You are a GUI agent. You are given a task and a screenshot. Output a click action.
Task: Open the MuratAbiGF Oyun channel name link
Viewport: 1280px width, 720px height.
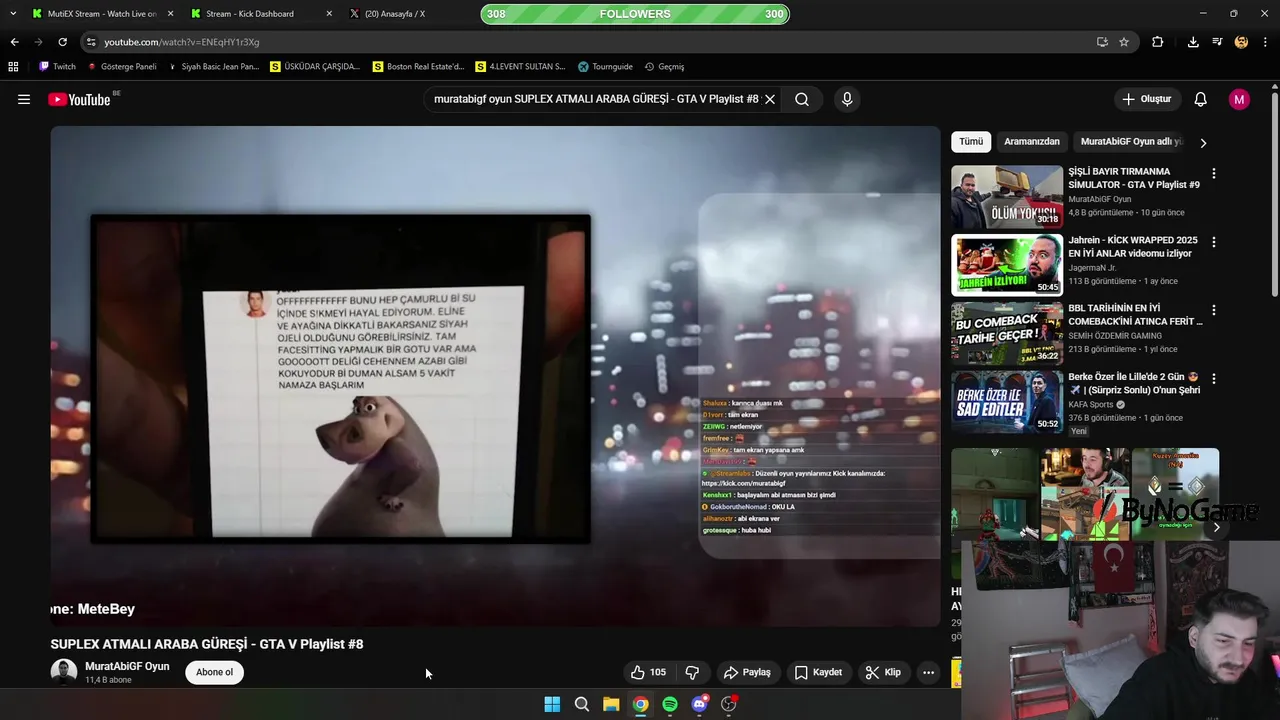127,666
